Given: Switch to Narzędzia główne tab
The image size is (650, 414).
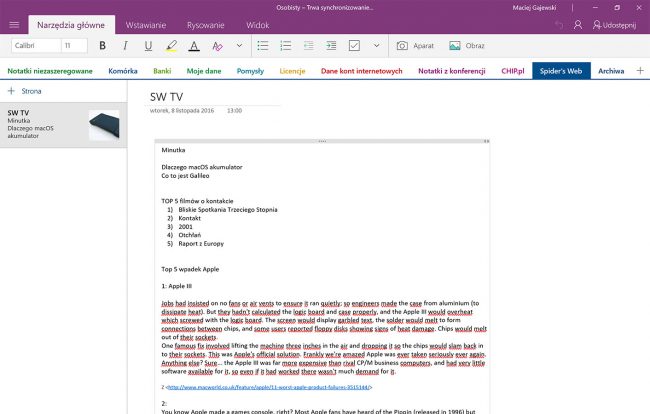Looking at the screenshot, I should pos(71,25).
